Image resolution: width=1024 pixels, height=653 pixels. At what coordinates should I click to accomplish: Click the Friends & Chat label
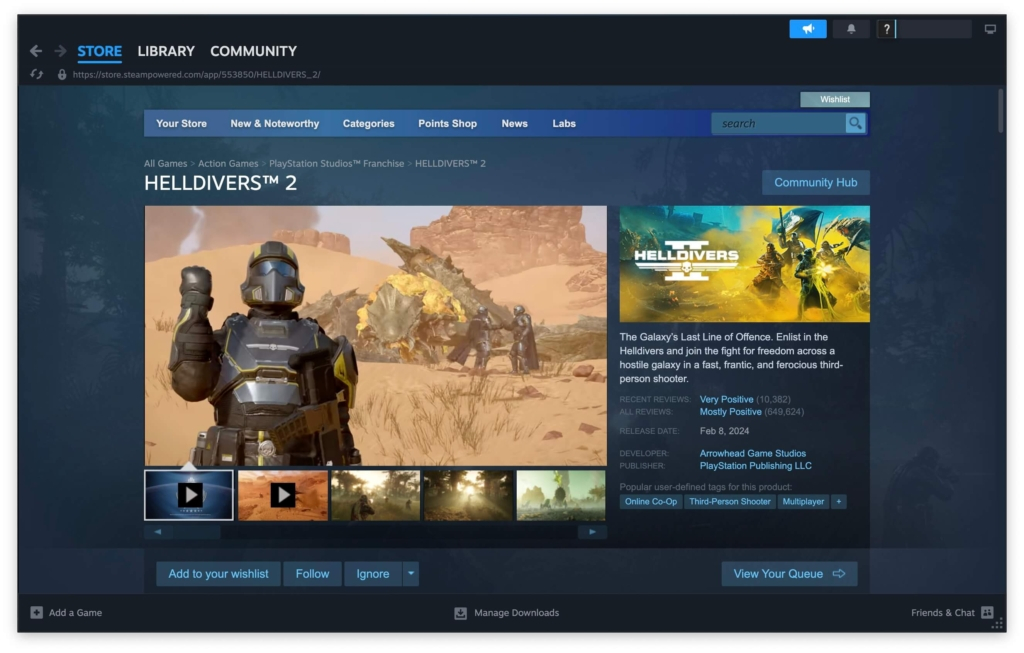942,613
